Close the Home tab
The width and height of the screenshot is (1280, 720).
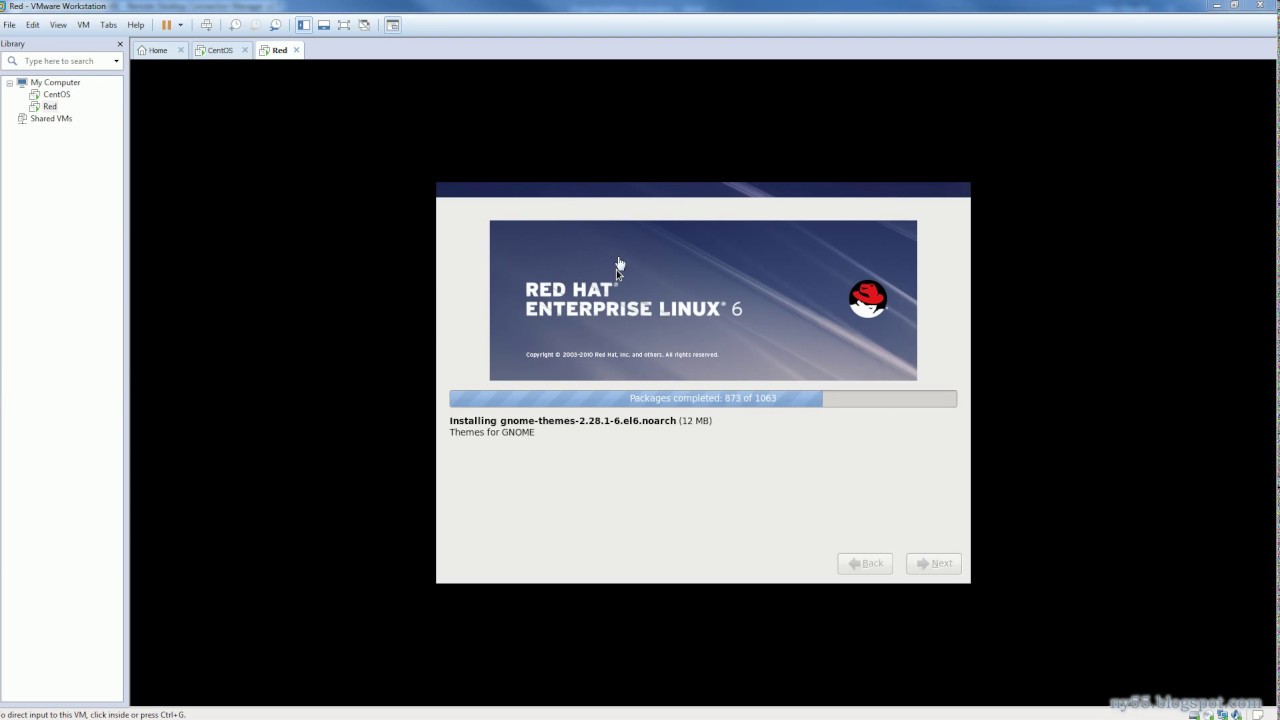pos(181,50)
